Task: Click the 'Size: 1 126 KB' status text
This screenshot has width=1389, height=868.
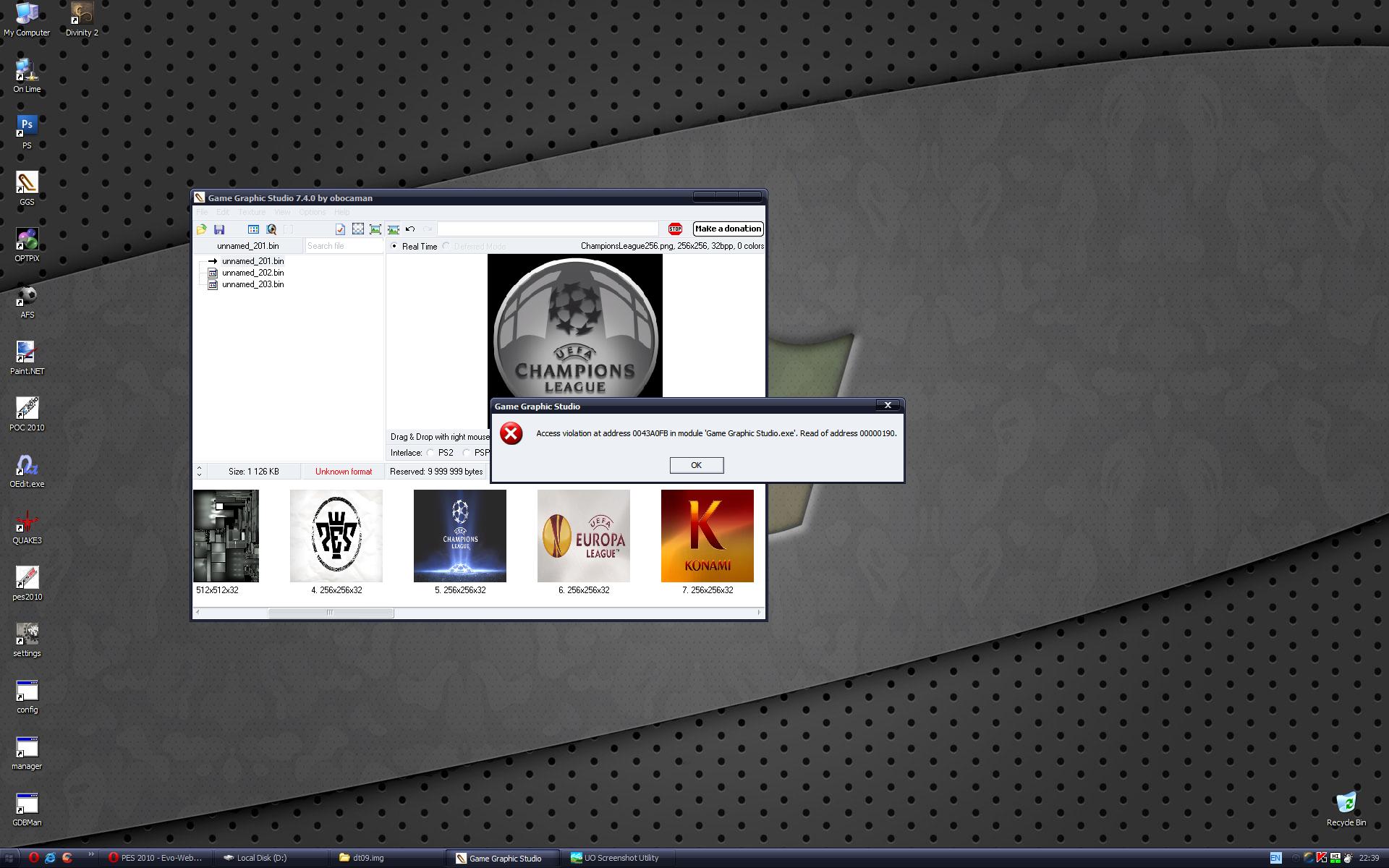Action: [253, 472]
